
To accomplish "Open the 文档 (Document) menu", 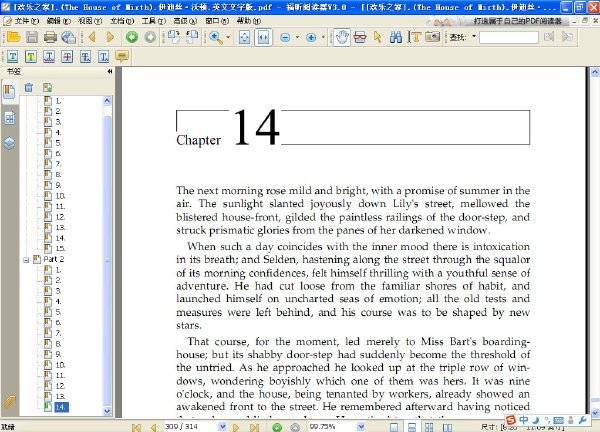I will (x=122, y=21).
